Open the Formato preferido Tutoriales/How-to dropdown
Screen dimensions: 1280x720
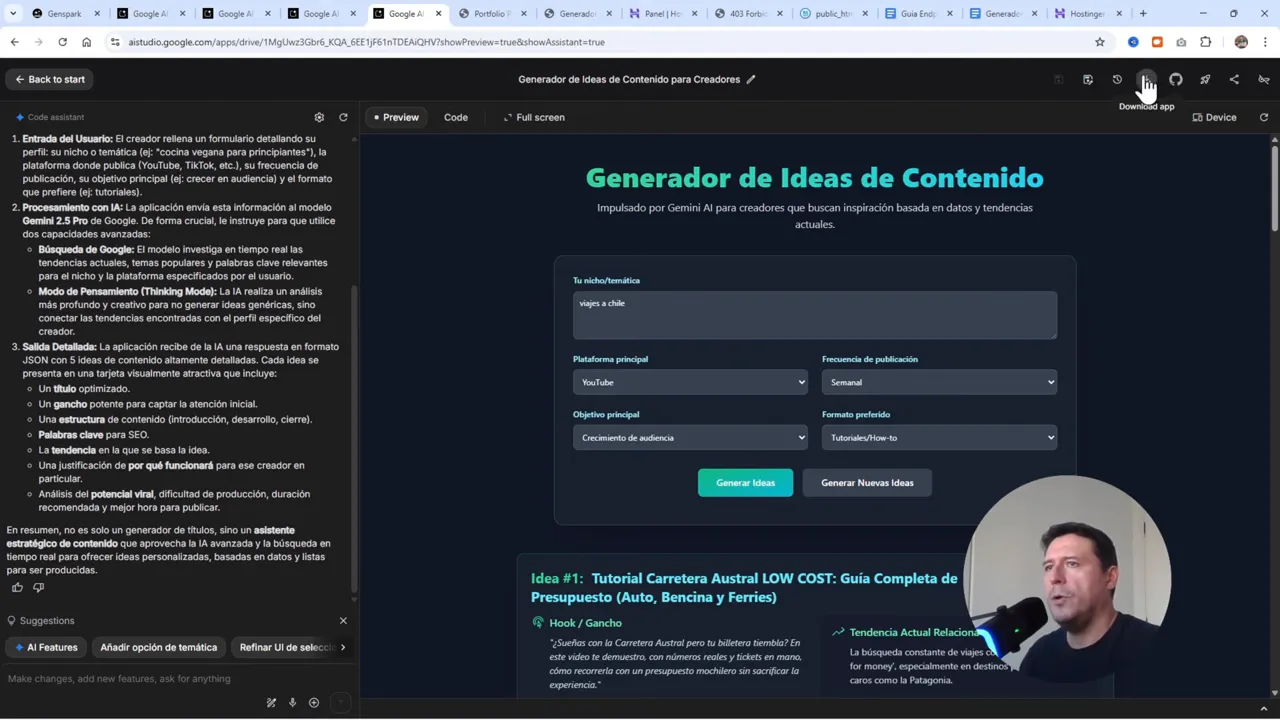coord(939,437)
